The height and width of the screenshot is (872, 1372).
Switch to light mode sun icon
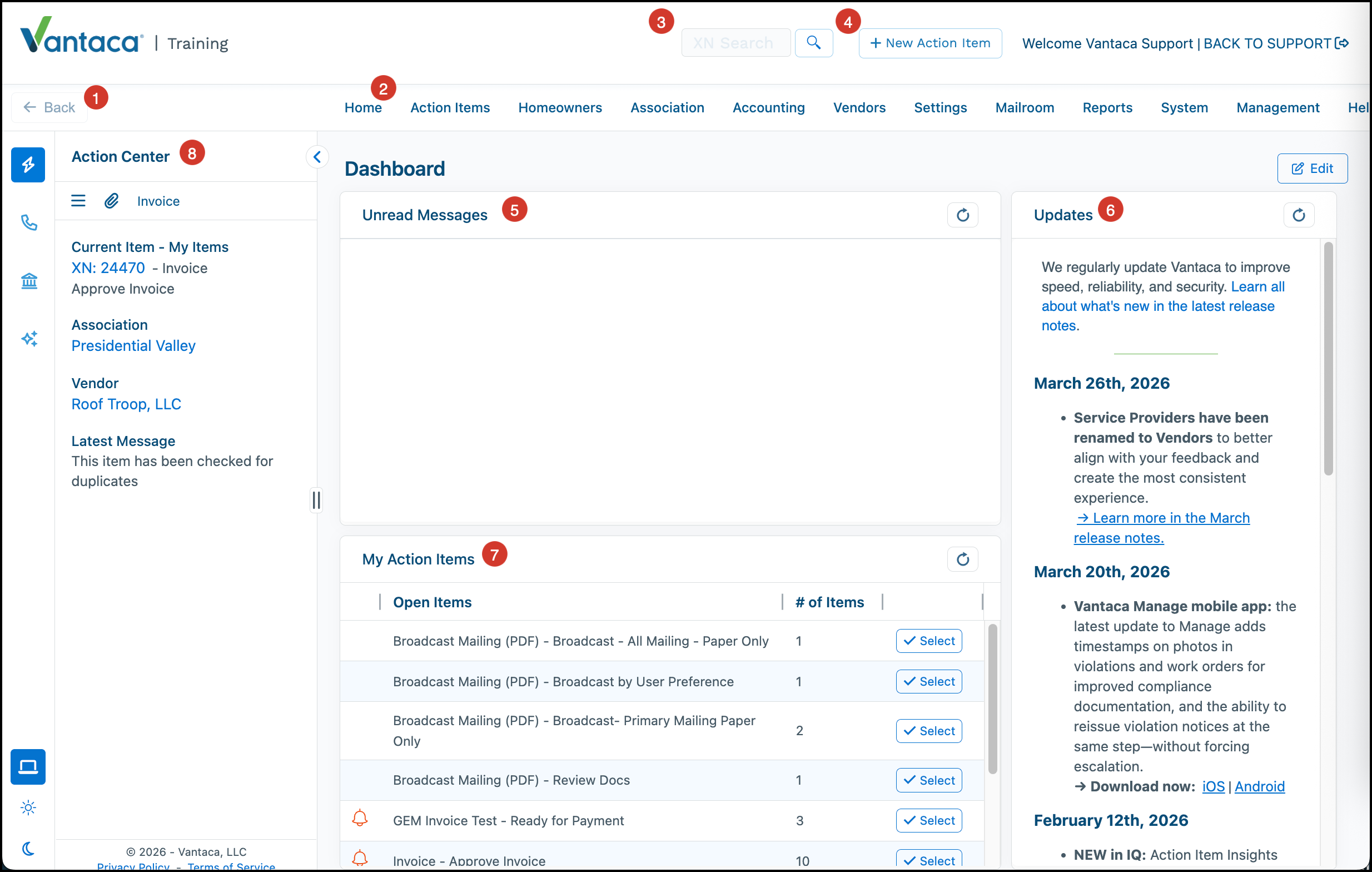pyautogui.click(x=28, y=807)
